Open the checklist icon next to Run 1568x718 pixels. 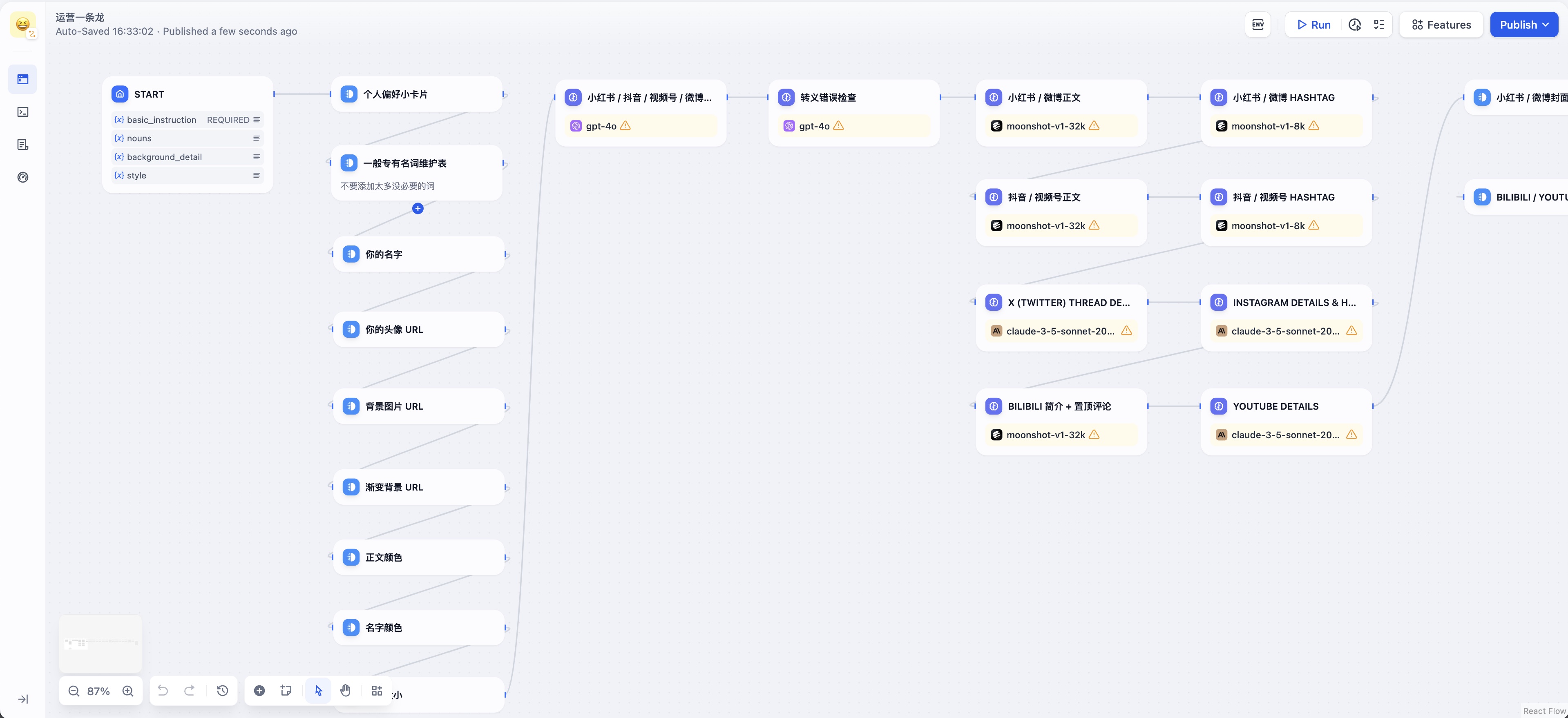pos(1379,25)
